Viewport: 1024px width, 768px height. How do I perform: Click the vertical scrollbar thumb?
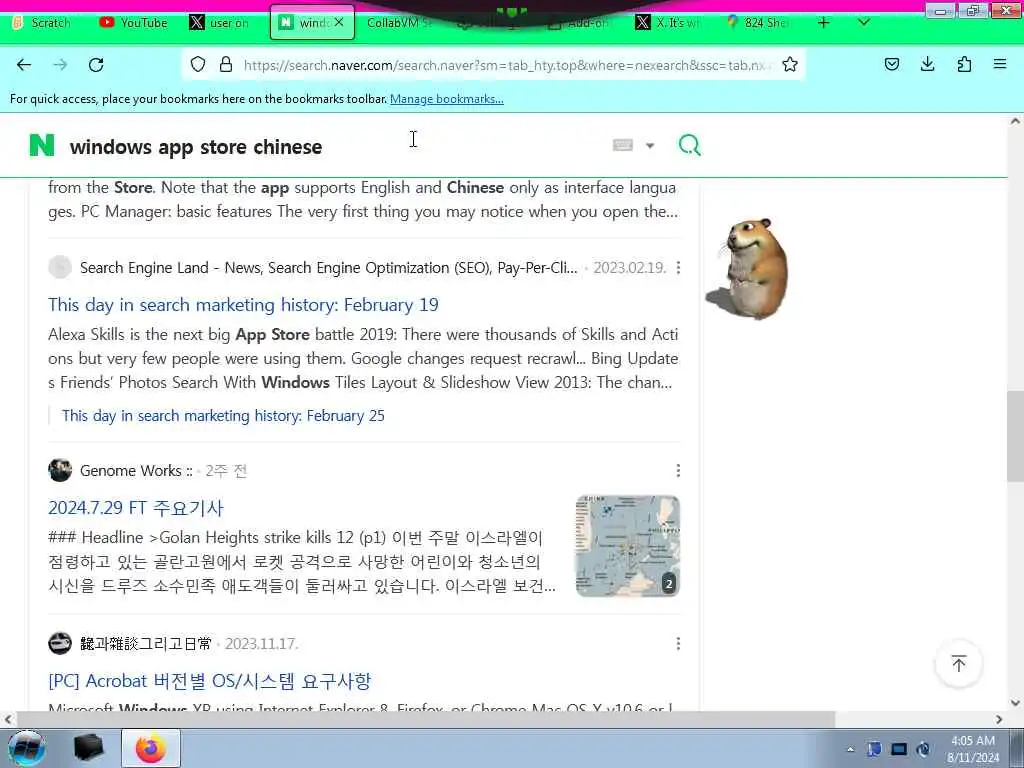tap(1015, 436)
